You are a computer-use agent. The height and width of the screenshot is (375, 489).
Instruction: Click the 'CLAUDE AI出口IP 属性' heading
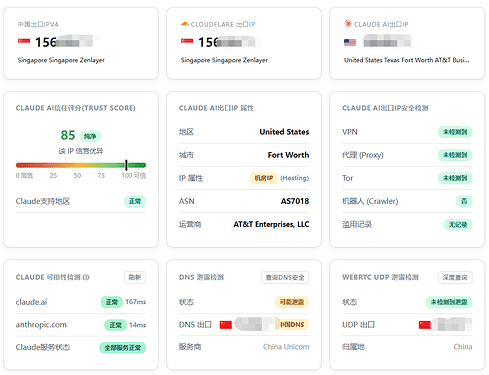click(x=216, y=108)
